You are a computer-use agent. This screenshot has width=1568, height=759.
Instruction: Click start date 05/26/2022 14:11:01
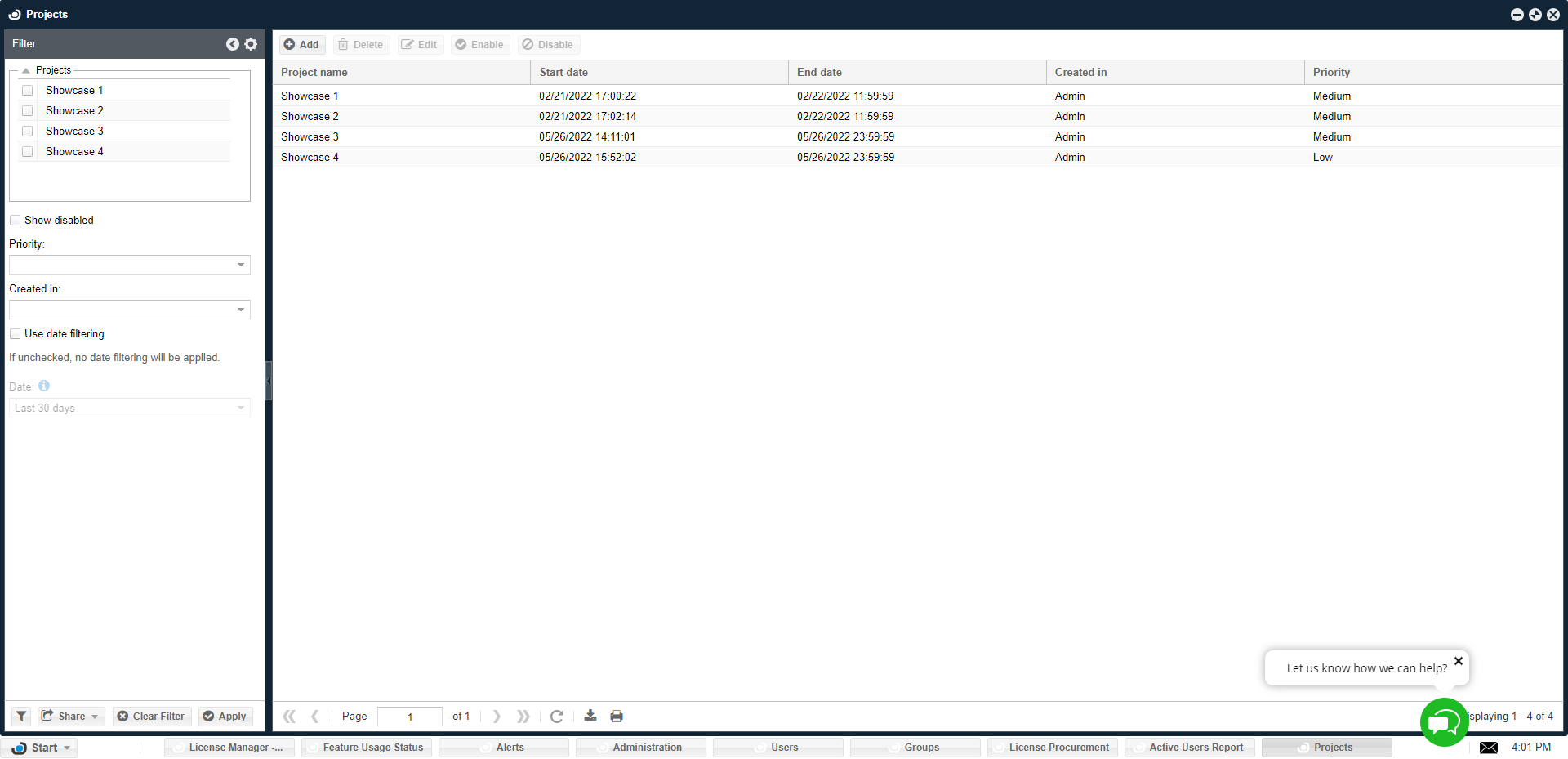tap(587, 137)
